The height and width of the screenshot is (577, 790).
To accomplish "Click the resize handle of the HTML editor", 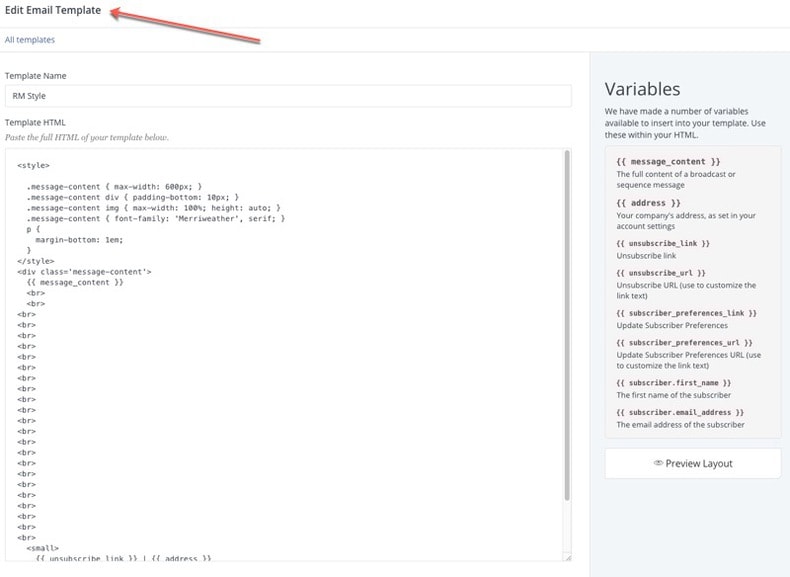I will point(567,556).
